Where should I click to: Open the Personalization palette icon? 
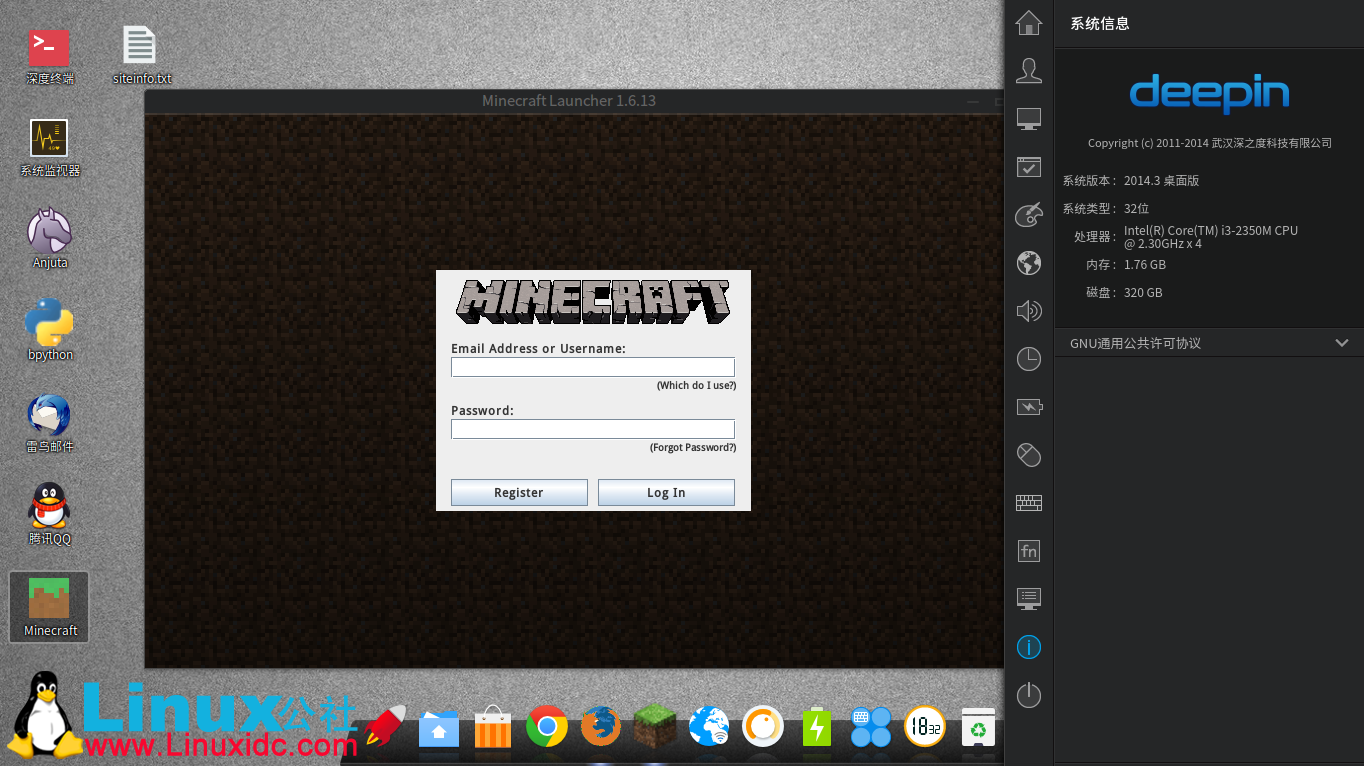[x=1029, y=214]
